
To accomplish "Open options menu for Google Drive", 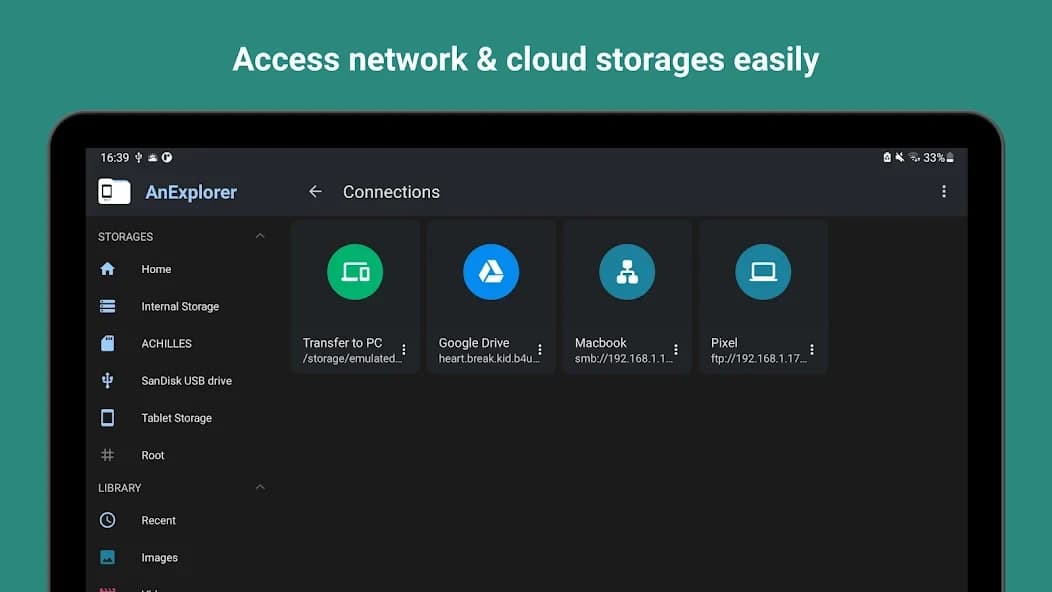I will [540, 350].
